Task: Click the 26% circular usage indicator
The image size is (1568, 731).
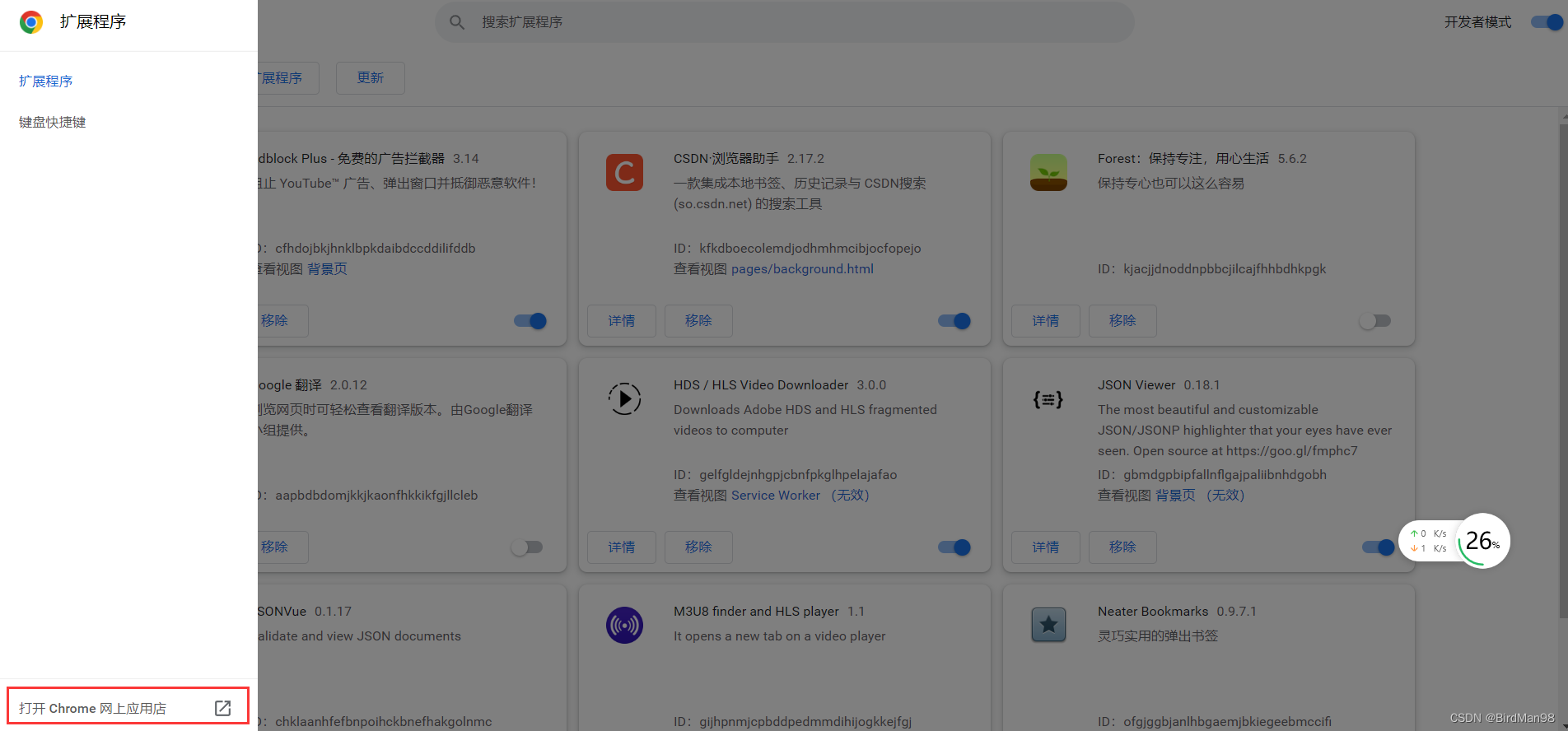Action: click(x=1483, y=541)
